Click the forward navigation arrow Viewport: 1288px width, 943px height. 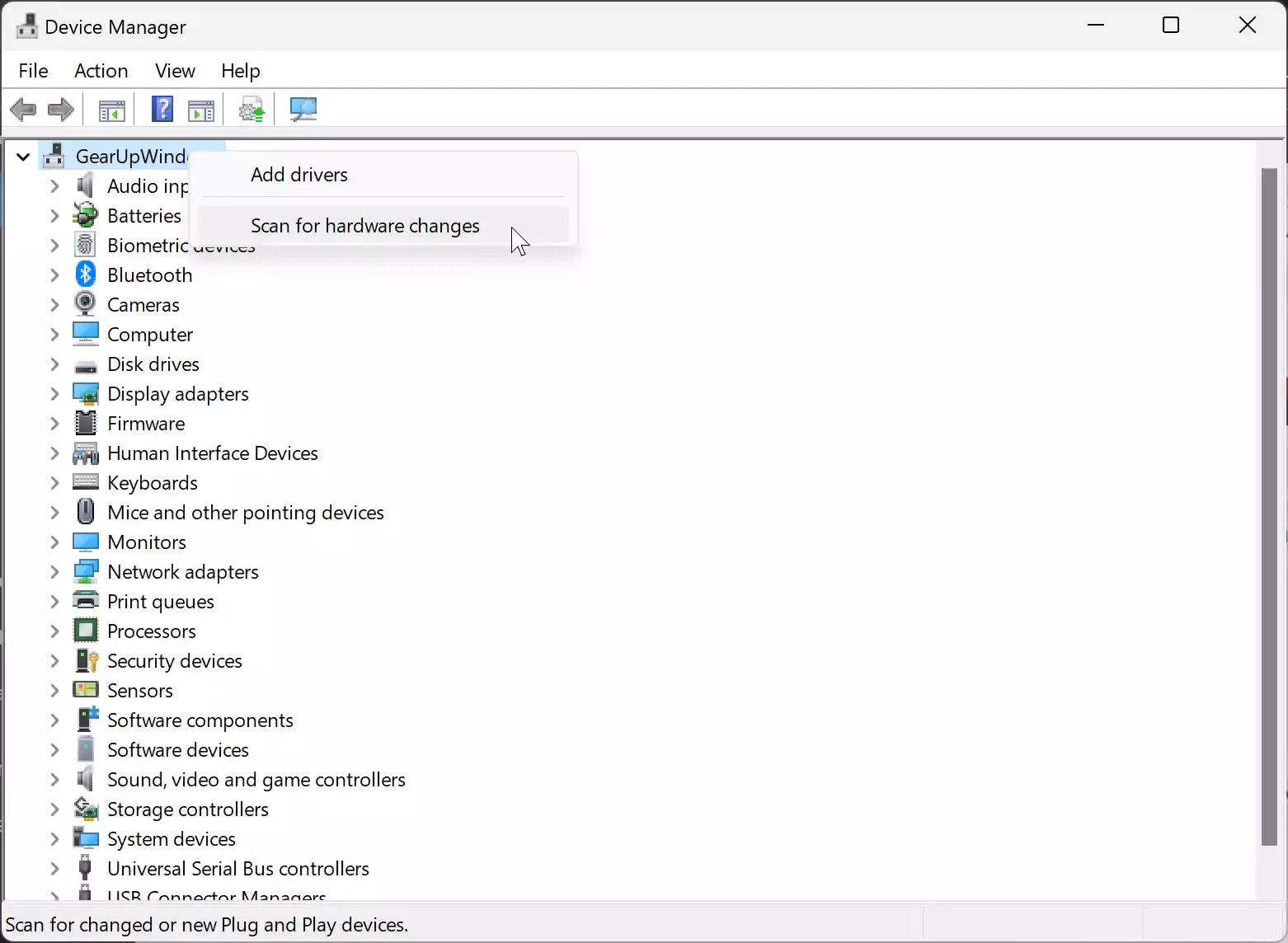60,110
